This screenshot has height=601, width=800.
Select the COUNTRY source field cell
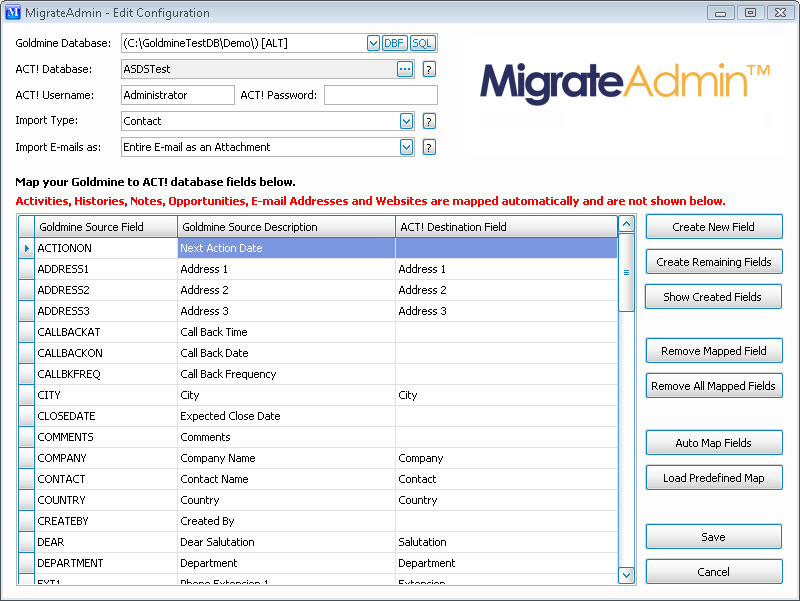(x=106, y=500)
